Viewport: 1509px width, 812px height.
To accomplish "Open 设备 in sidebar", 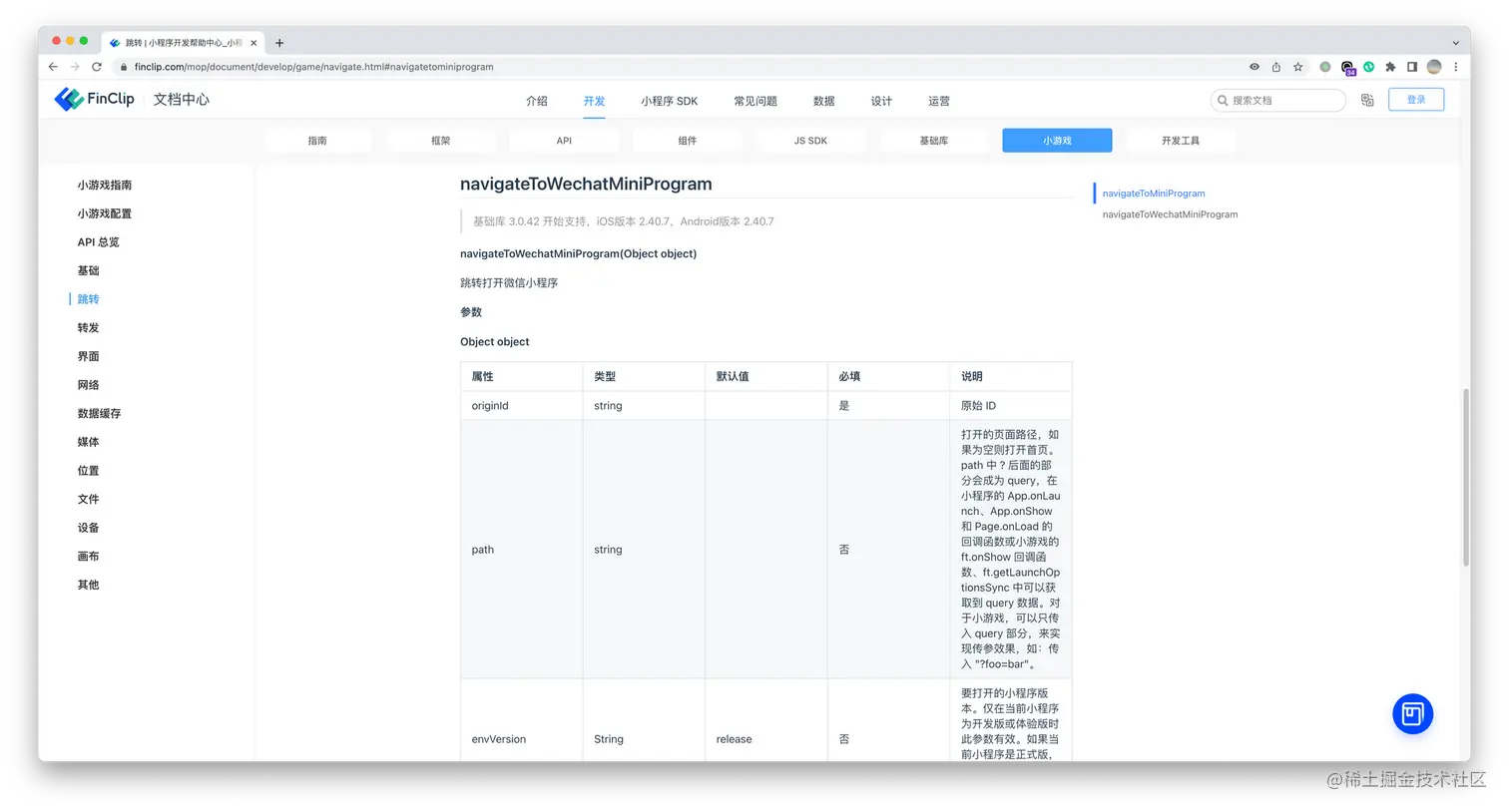I will (x=89, y=528).
